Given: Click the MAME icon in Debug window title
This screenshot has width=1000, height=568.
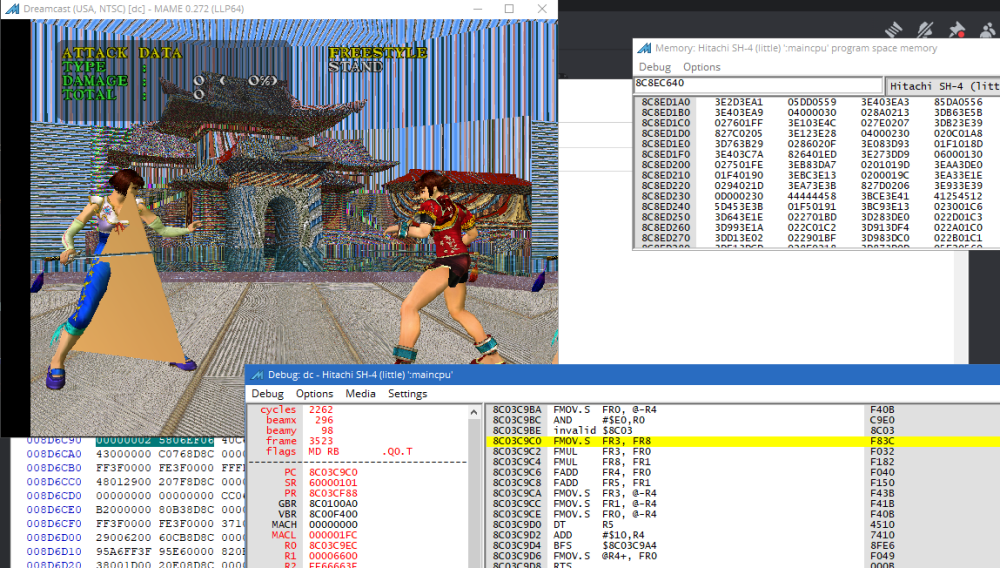Looking at the screenshot, I should coord(257,374).
